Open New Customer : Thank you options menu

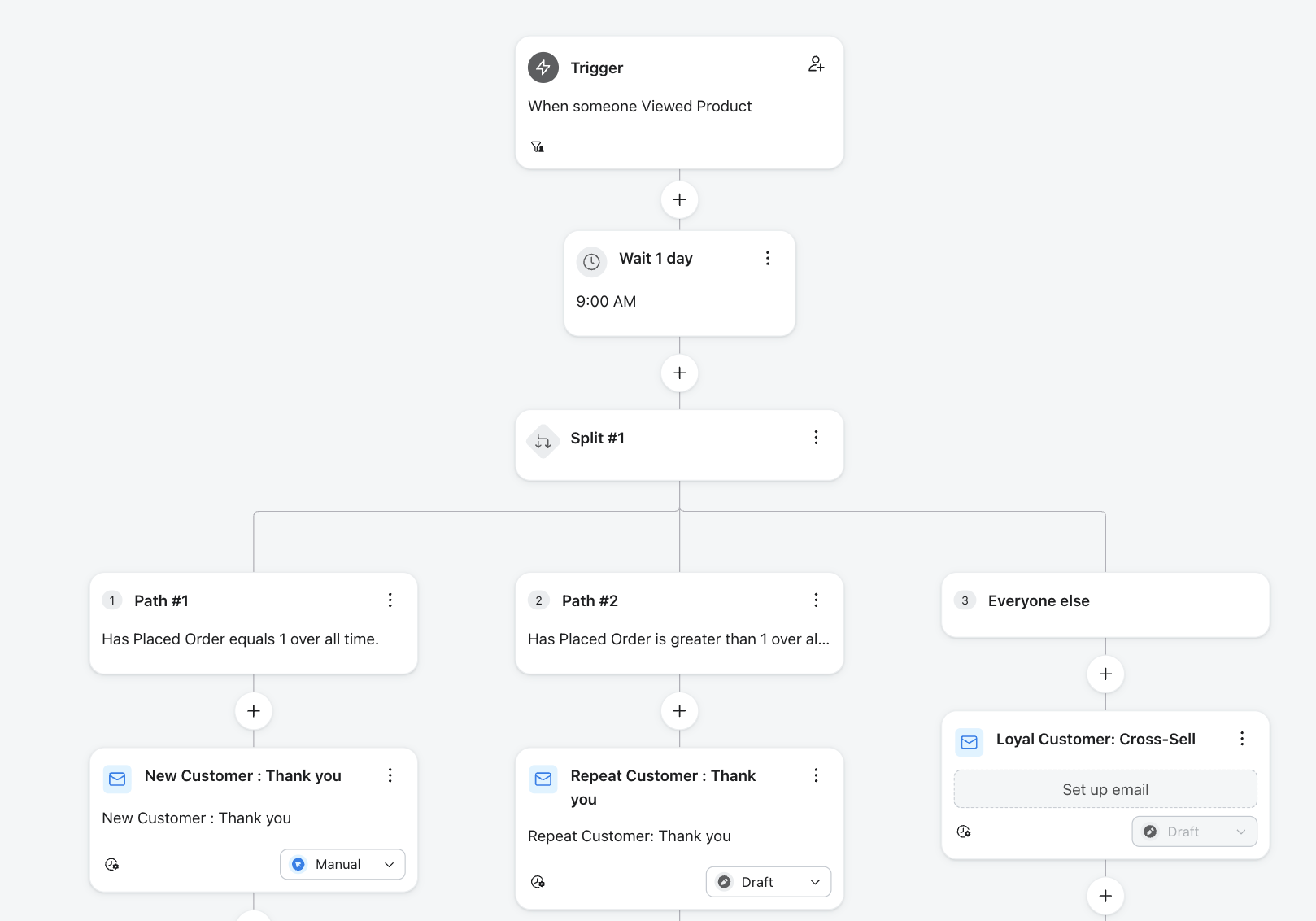[390, 775]
